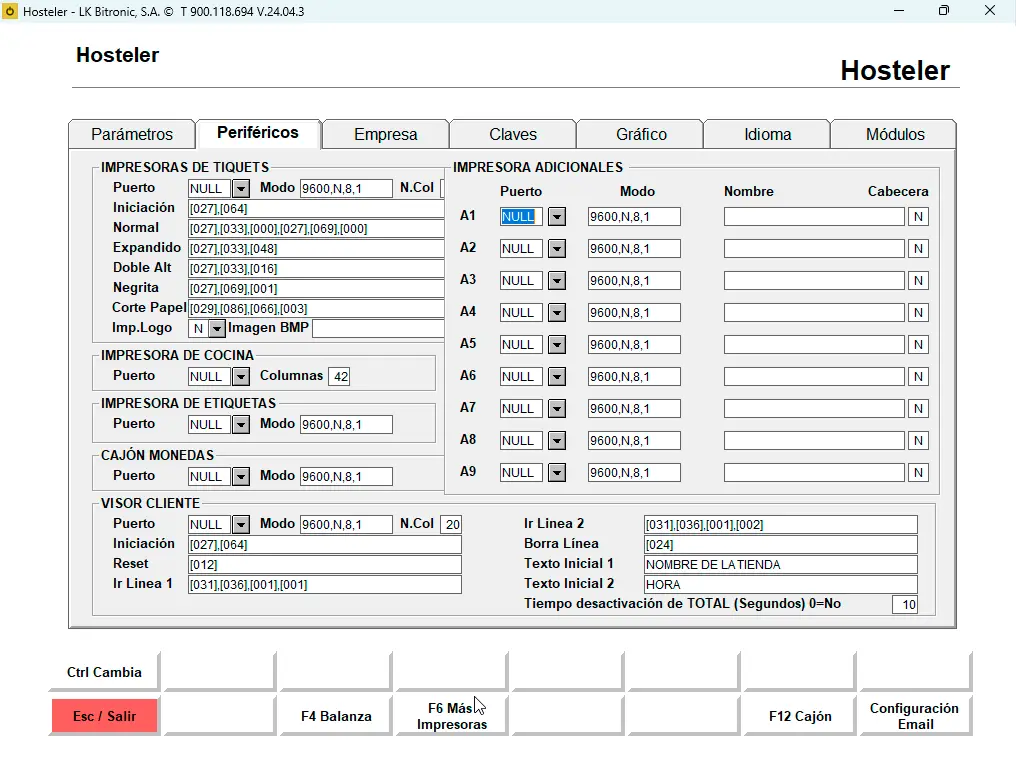1016x783 pixels.
Task: Focus the Cajón Monedas Modo field
Action: 346,476
